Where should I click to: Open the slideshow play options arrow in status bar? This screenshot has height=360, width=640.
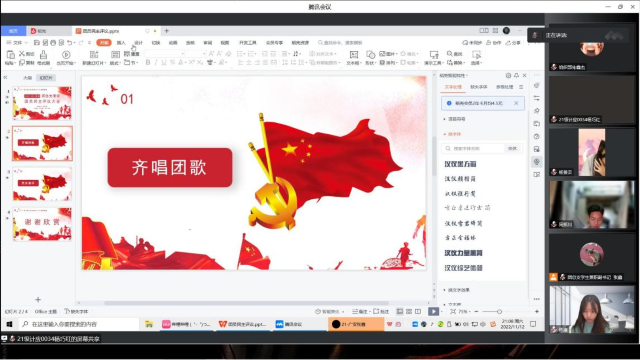[442, 311]
